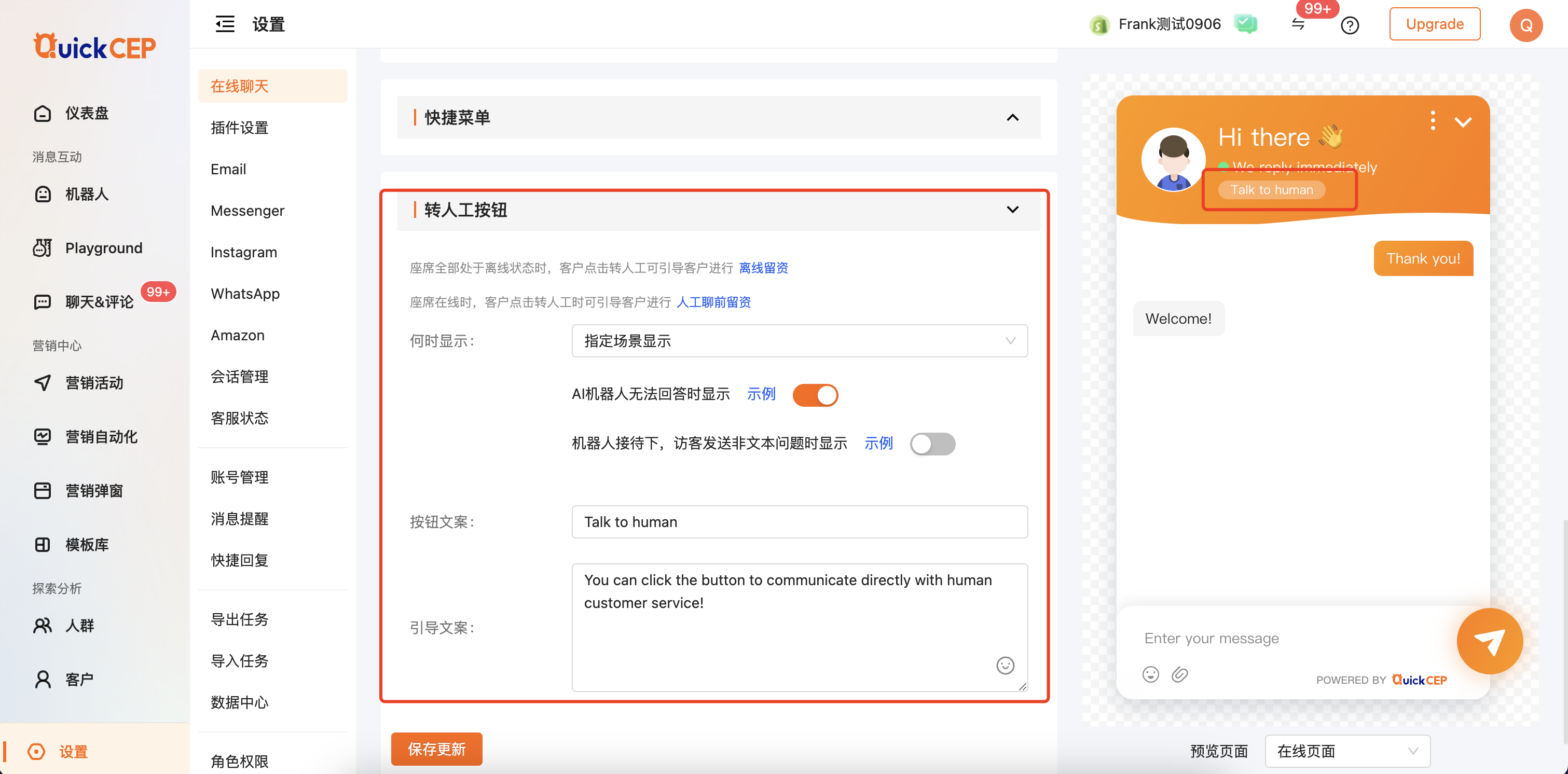Open the 离线留资 link
Image resolution: width=1568 pixels, height=774 pixels.
[x=763, y=268]
